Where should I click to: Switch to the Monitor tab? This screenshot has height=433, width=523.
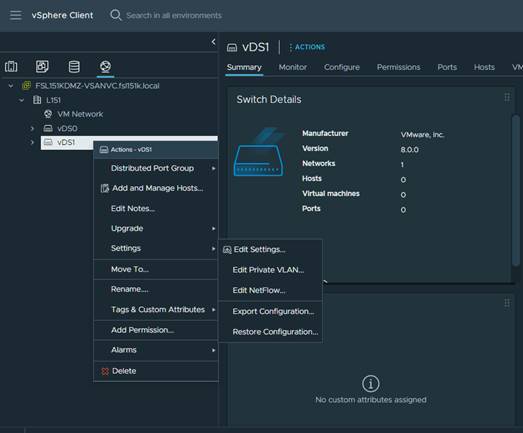point(293,67)
